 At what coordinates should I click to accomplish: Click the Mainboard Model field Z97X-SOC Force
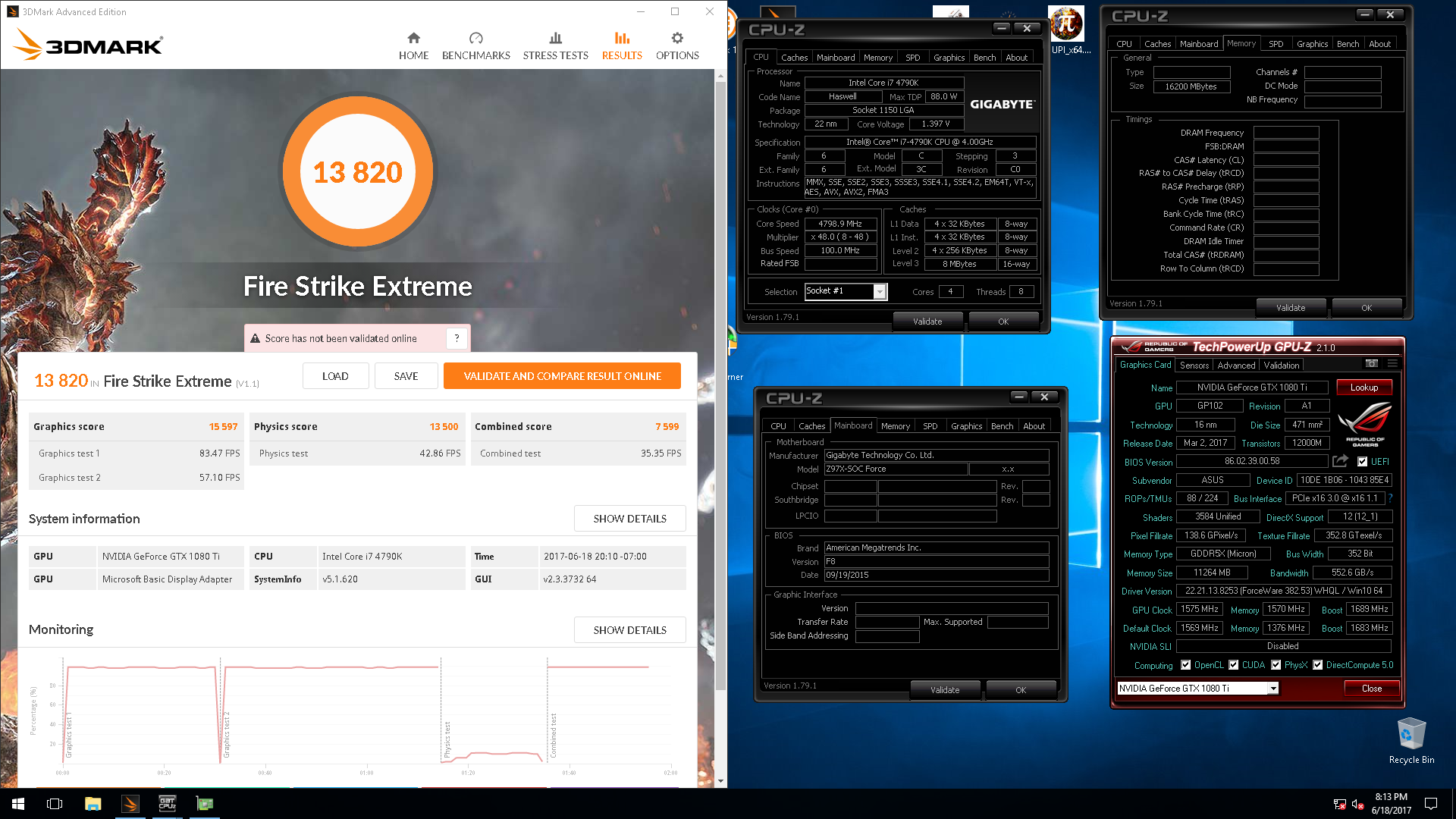pyautogui.click(x=896, y=469)
